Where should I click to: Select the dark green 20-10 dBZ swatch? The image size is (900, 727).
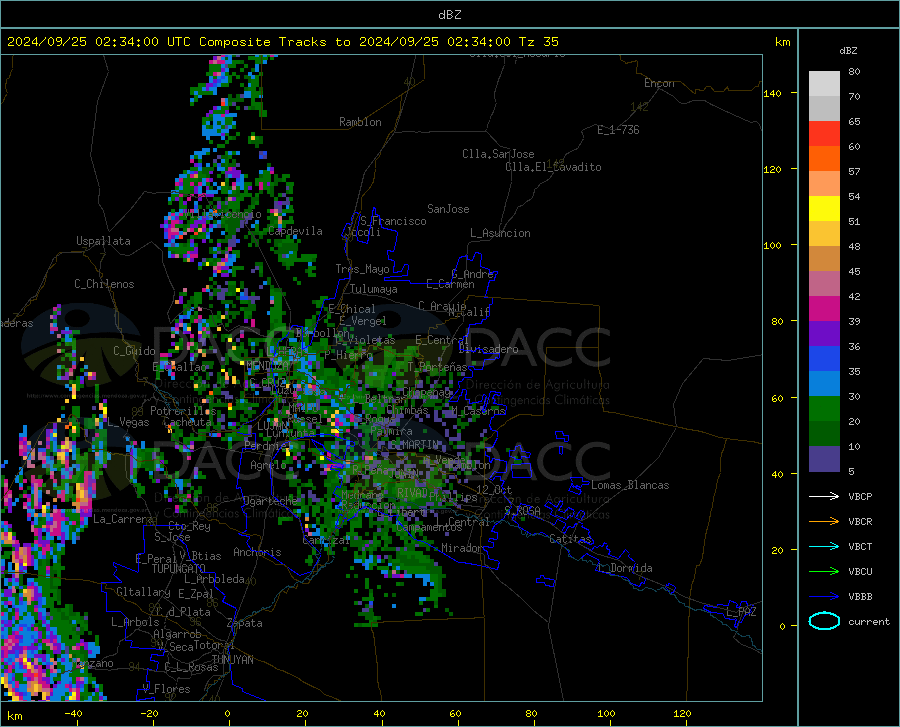pos(824,434)
